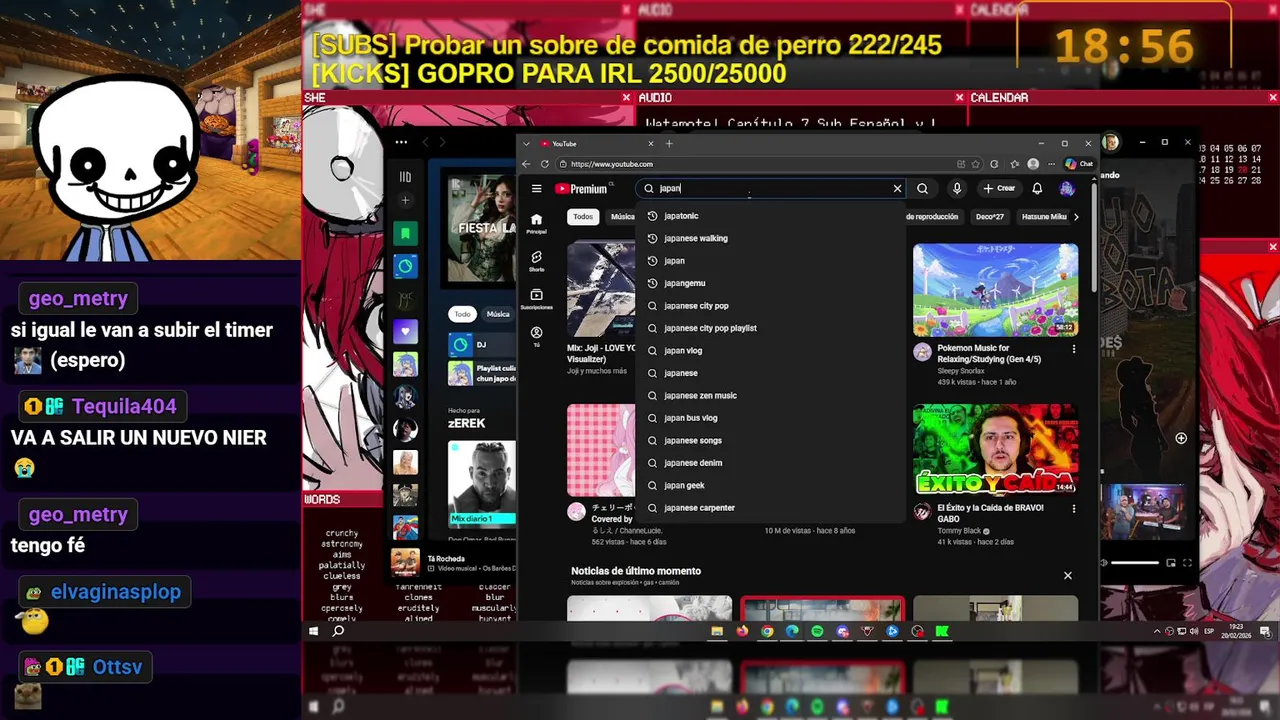Viewport: 1280px width, 720px height.
Task: Open File Explorer from the taskbar
Action: (x=717, y=631)
